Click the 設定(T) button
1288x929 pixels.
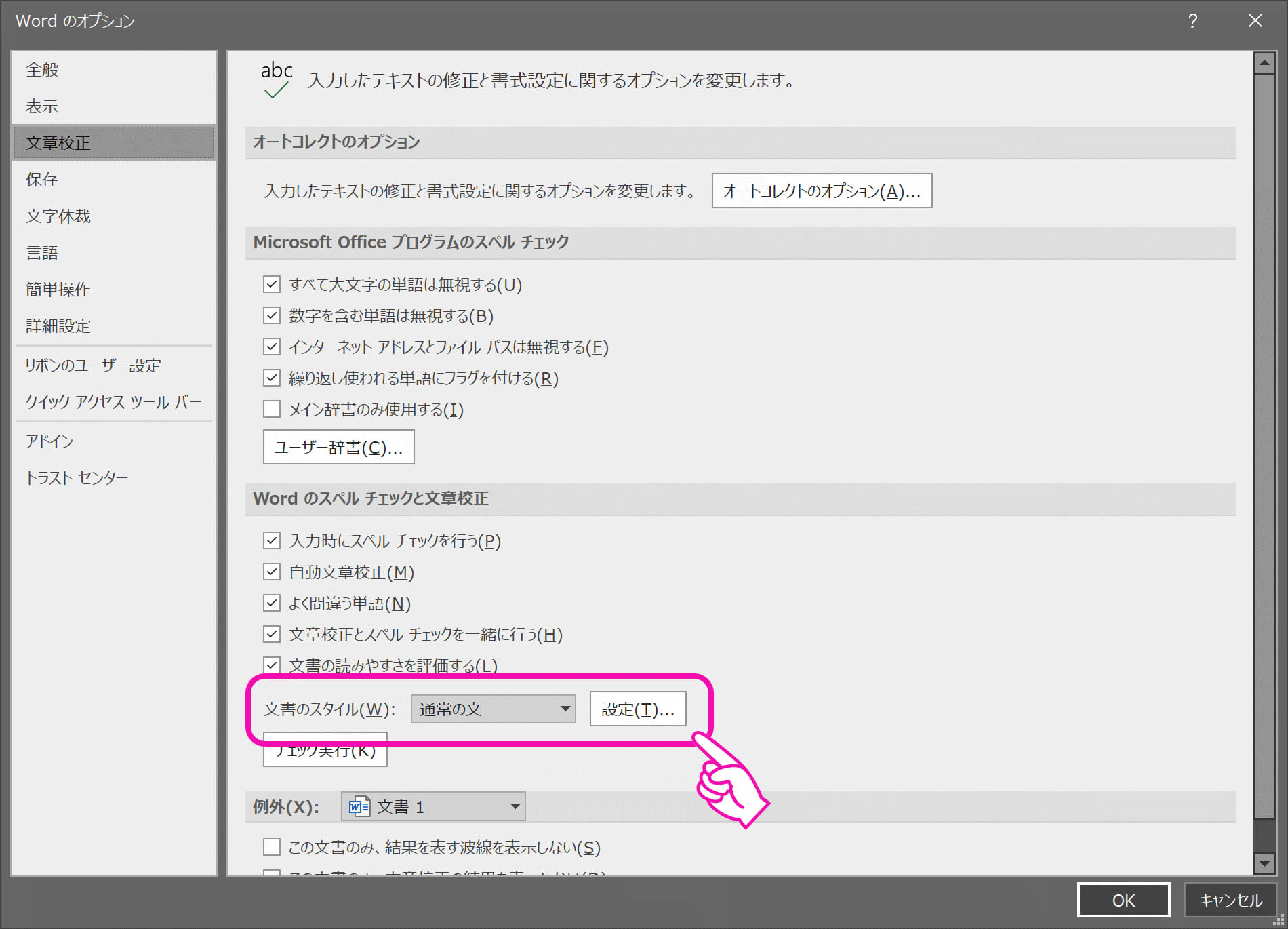[x=638, y=709]
